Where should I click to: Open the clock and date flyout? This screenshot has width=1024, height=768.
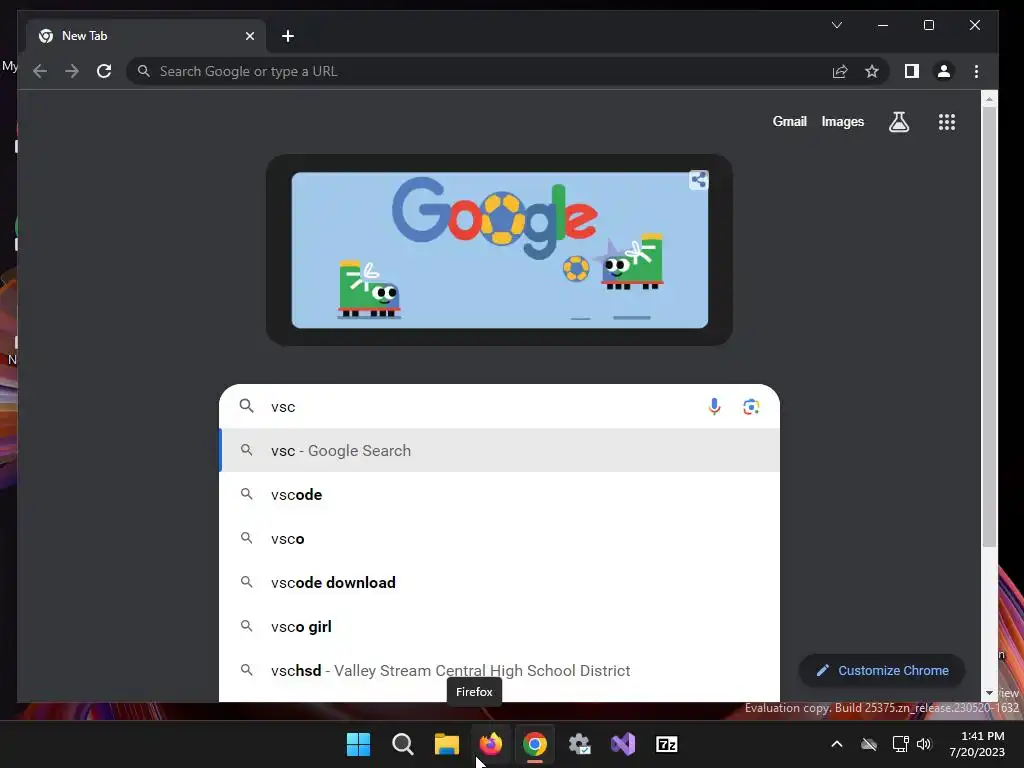pos(977,744)
